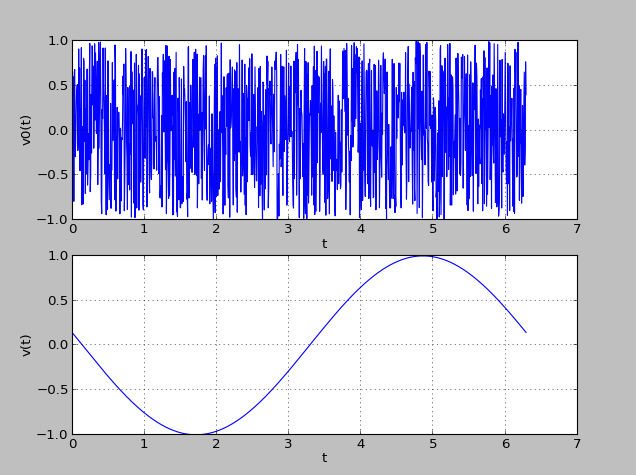Click the −0.5 y-tick of the v(t) plot
This screenshot has height=475, width=636.
click(x=53, y=389)
